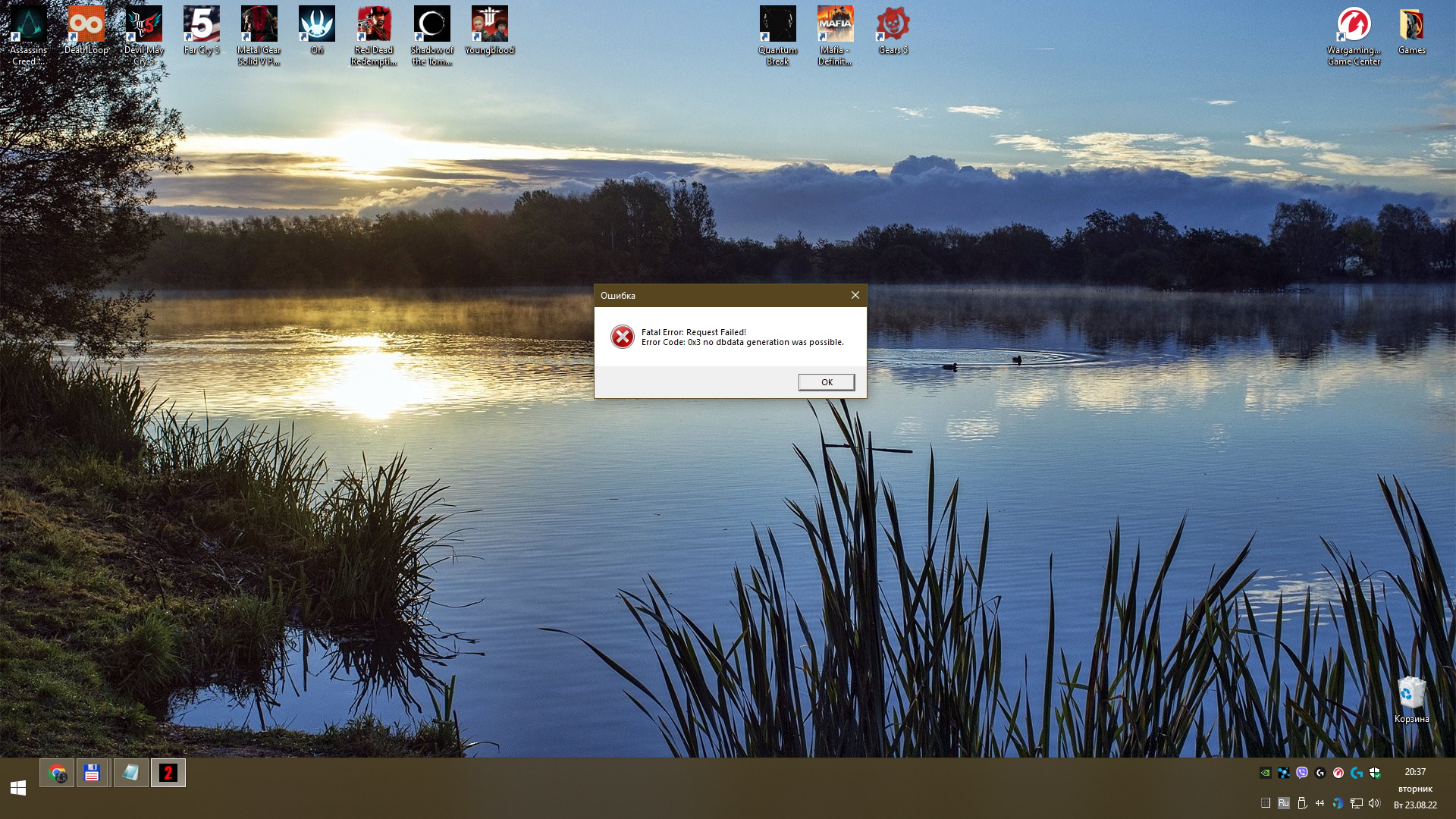Click the Metal Gear Solid V shortcut

pyautogui.click(x=259, y=36)
